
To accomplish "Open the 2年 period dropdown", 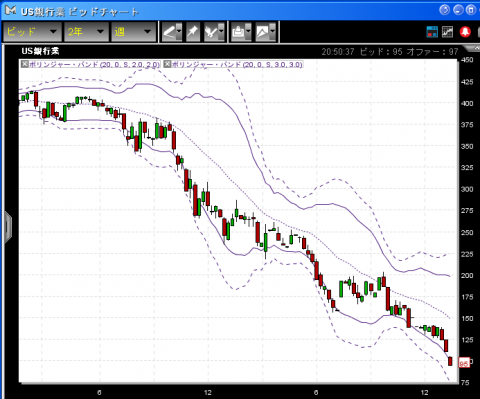I will coord(86,32).
